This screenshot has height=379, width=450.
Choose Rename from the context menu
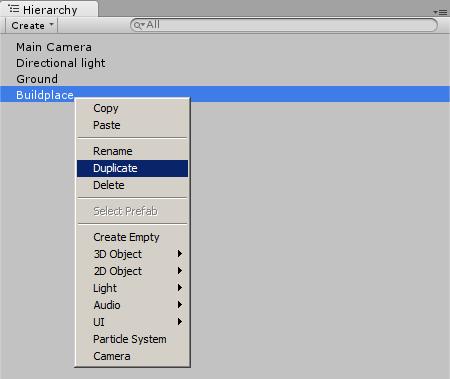[132, 151]
